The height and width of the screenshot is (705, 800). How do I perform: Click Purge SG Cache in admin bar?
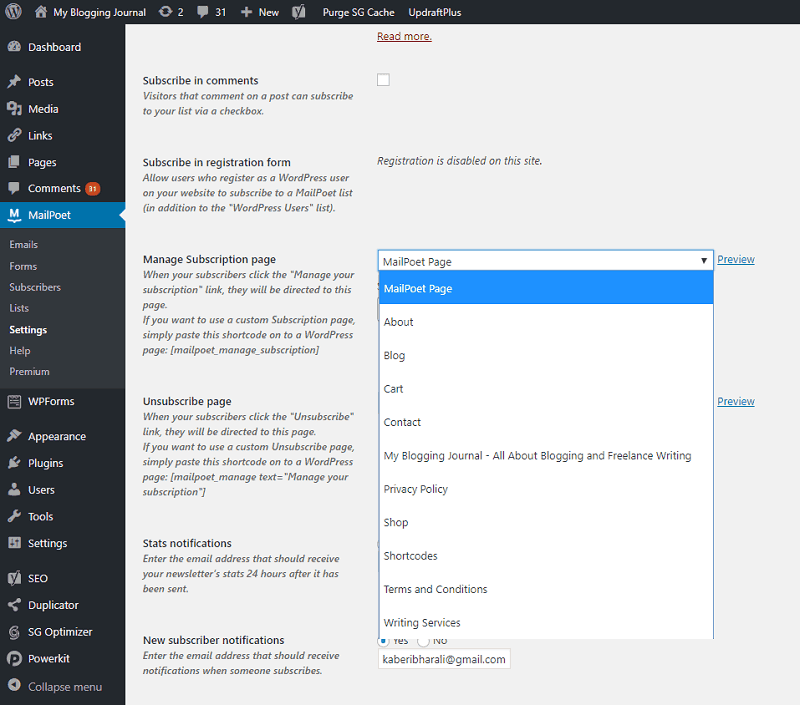click(x=358, y=12)
